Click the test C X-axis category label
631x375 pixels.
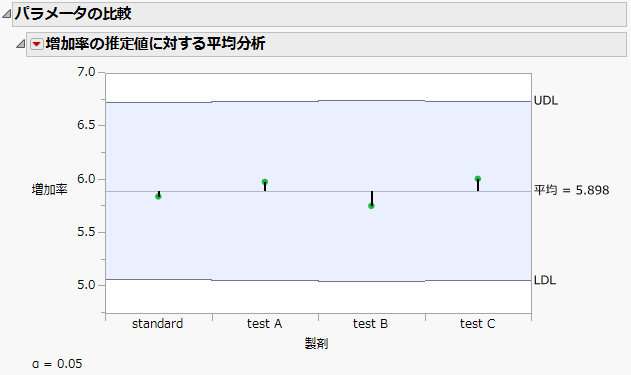[x=478, y=323]
